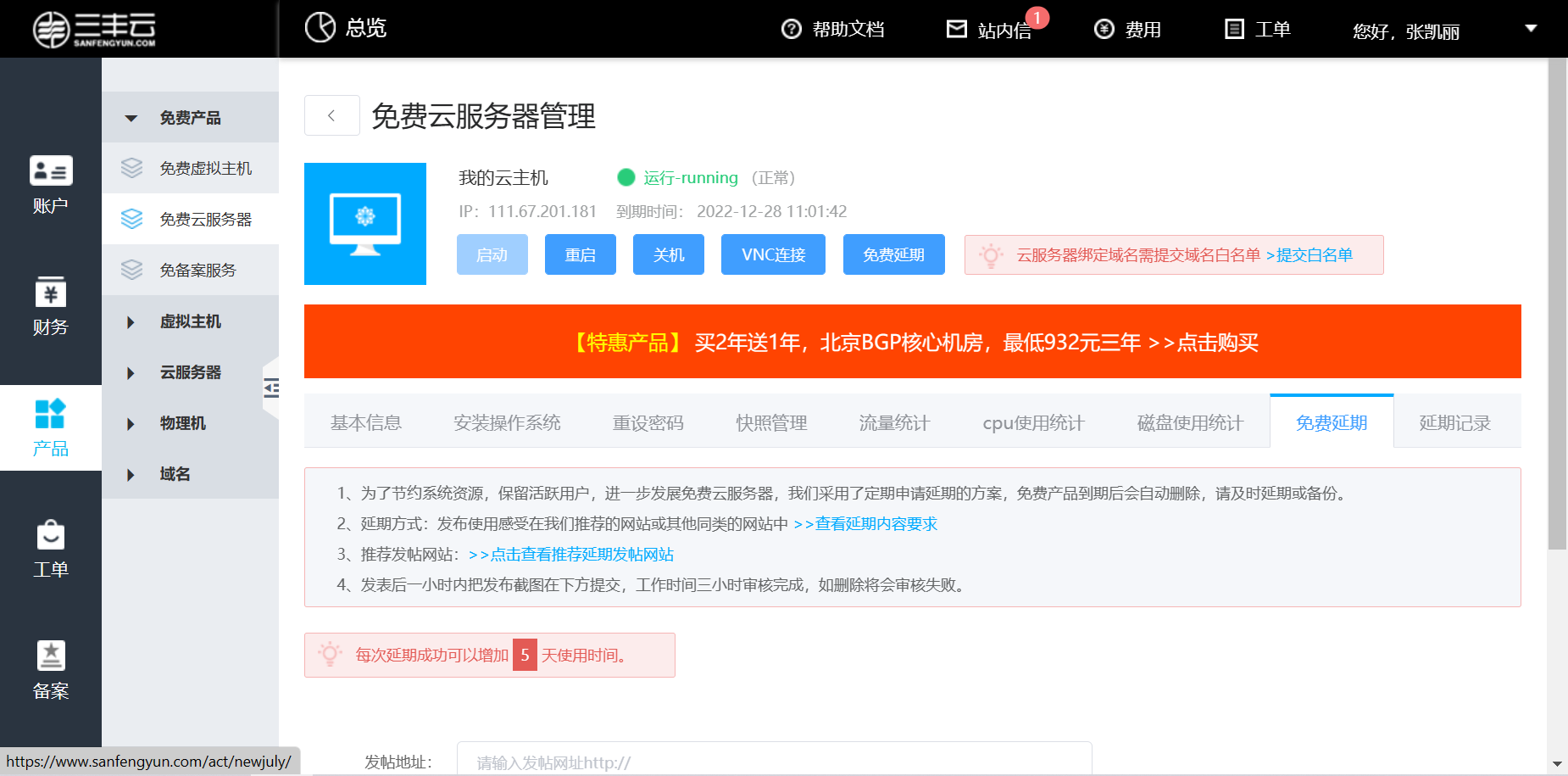Open the 快照管理 tab
Screen dimensions: 1568x776
(771, 422)
